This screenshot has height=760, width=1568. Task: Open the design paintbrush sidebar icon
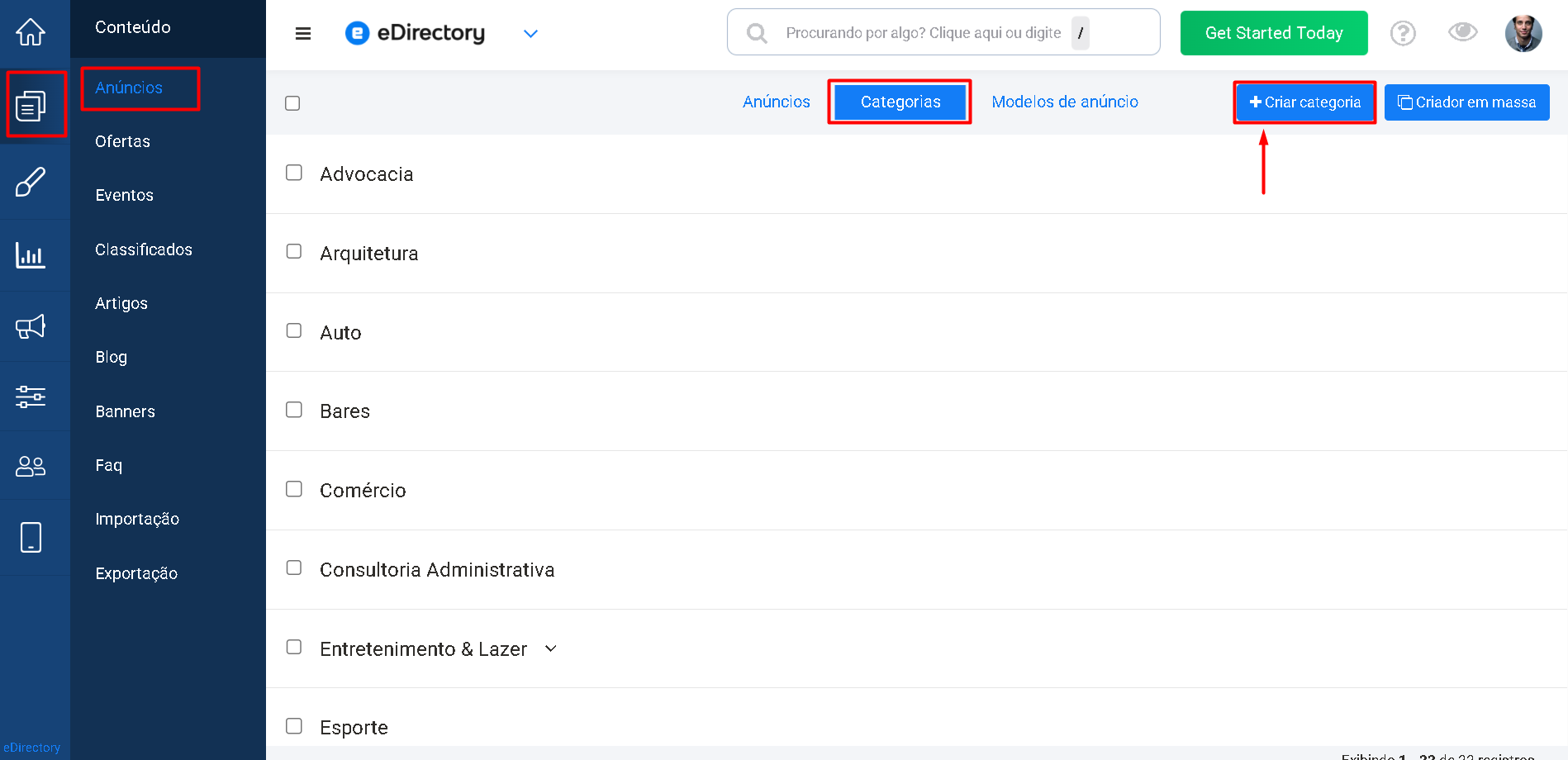click(31, 182)
